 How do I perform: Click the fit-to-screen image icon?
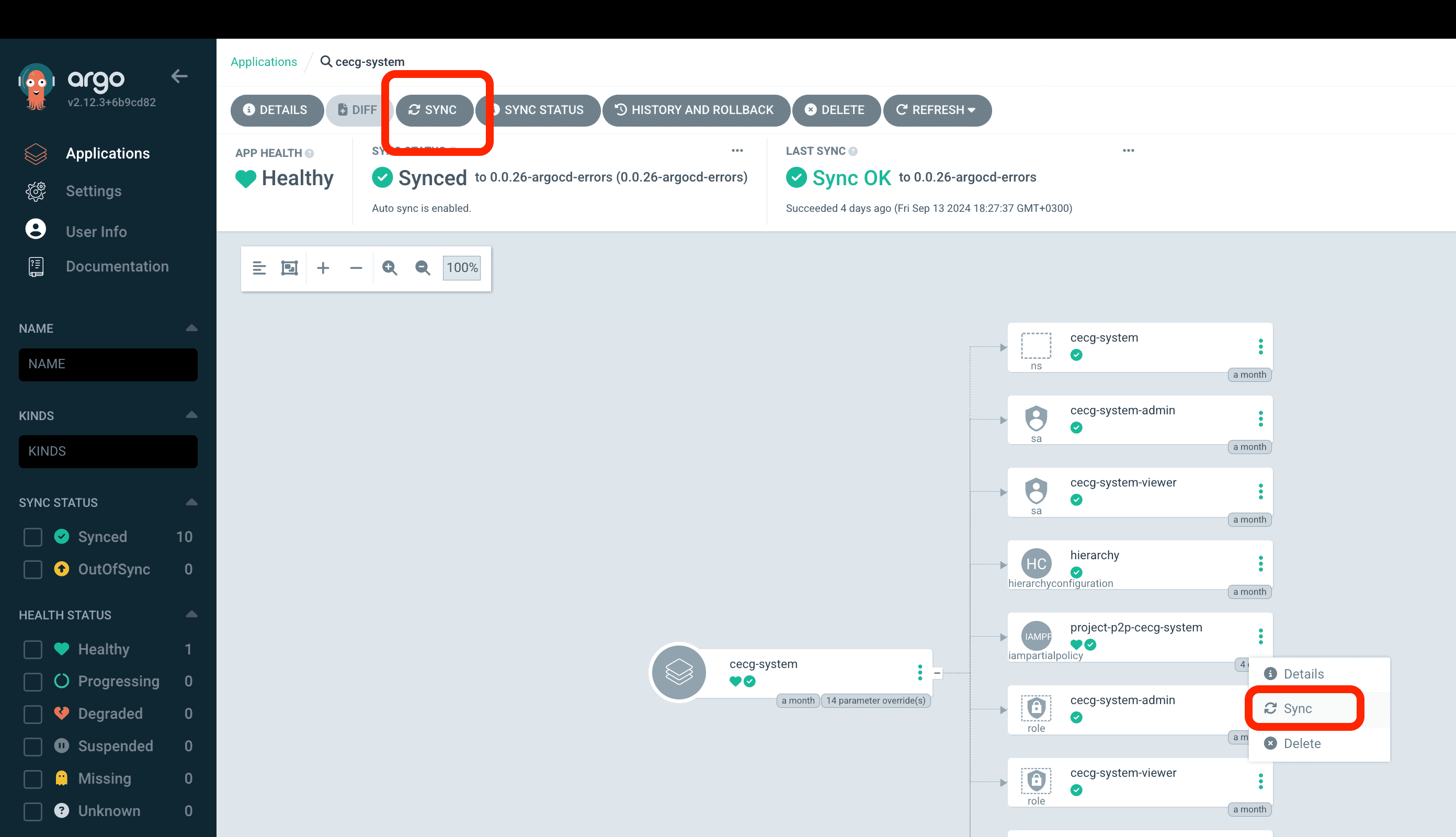[290, 268]
